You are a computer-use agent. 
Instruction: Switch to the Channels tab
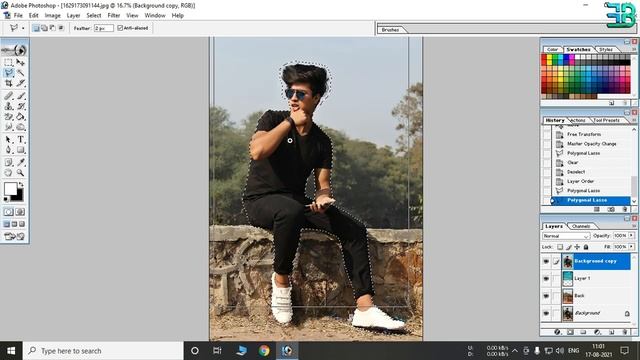580,226
